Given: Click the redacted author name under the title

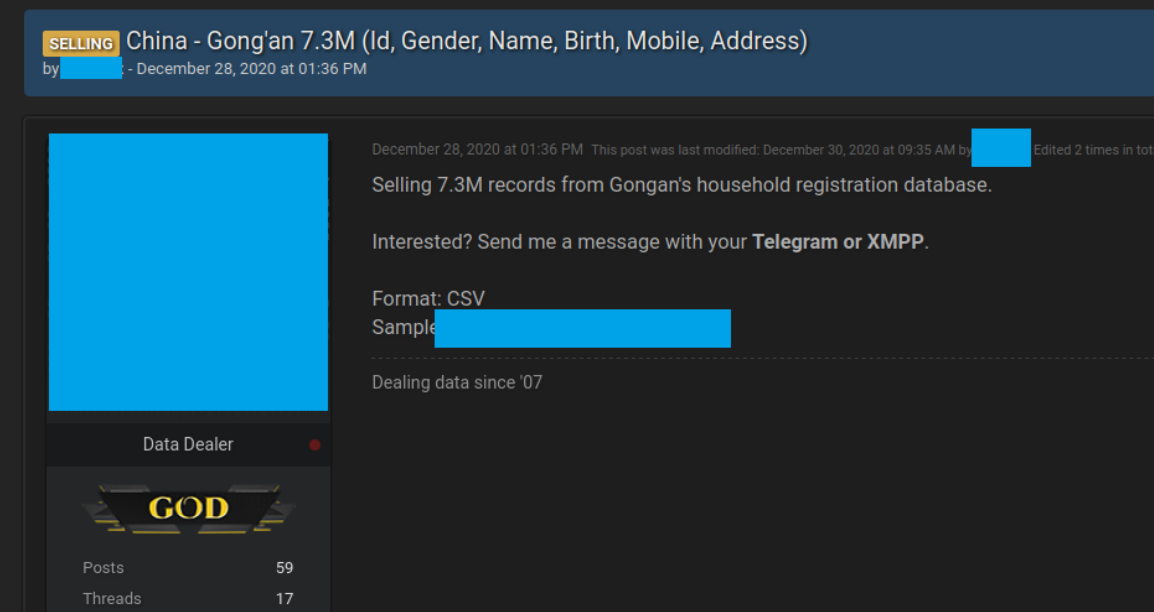Looking at the screenshot, I should 91,69.
